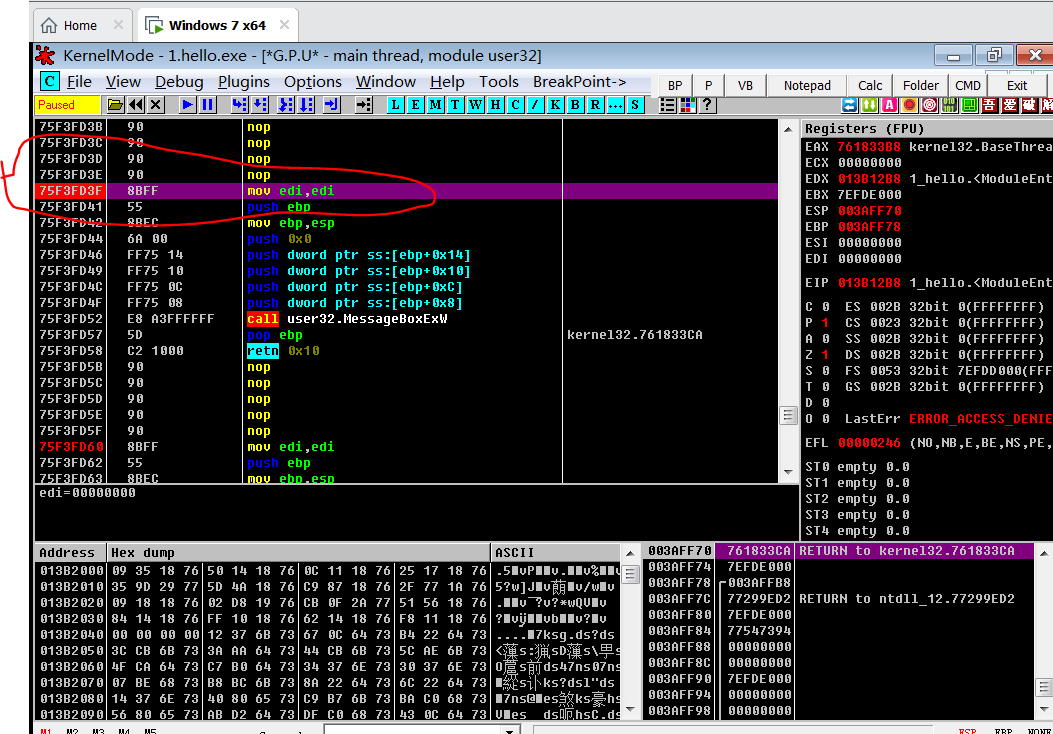The width and height of the screenshot is (1053, 734).
Task: Open the View menu
Action: (123, 82)
